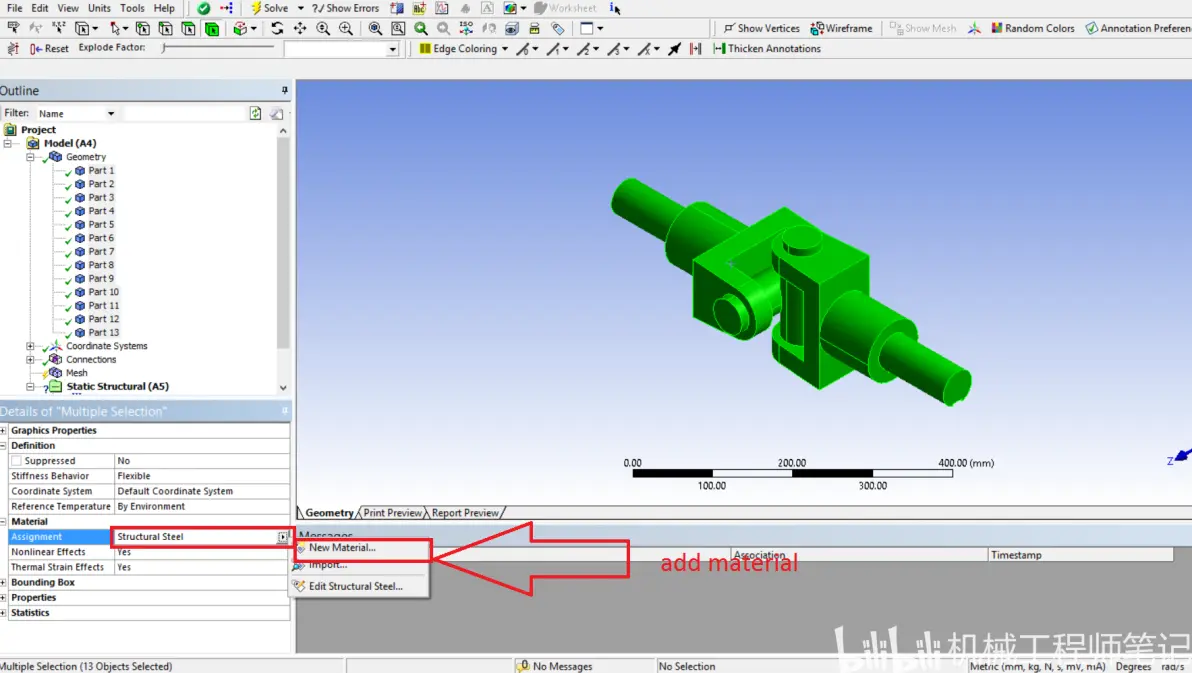Open the Units menu
The width and height of the screenshot is (1192, 673).
99,8
